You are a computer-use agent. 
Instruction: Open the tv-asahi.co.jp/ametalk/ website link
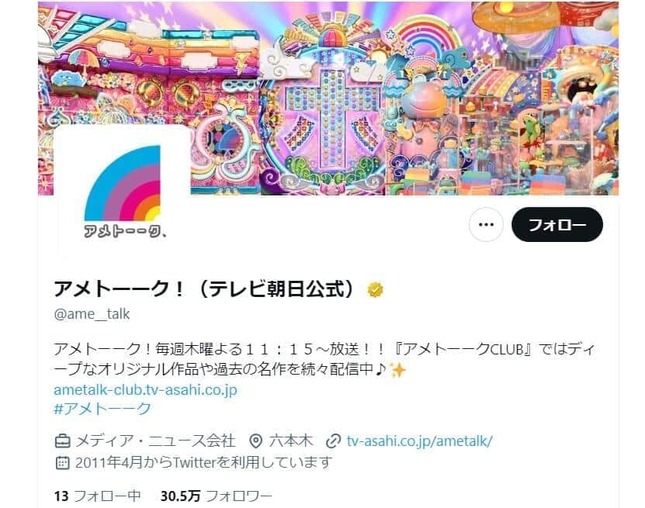[420, 441]
